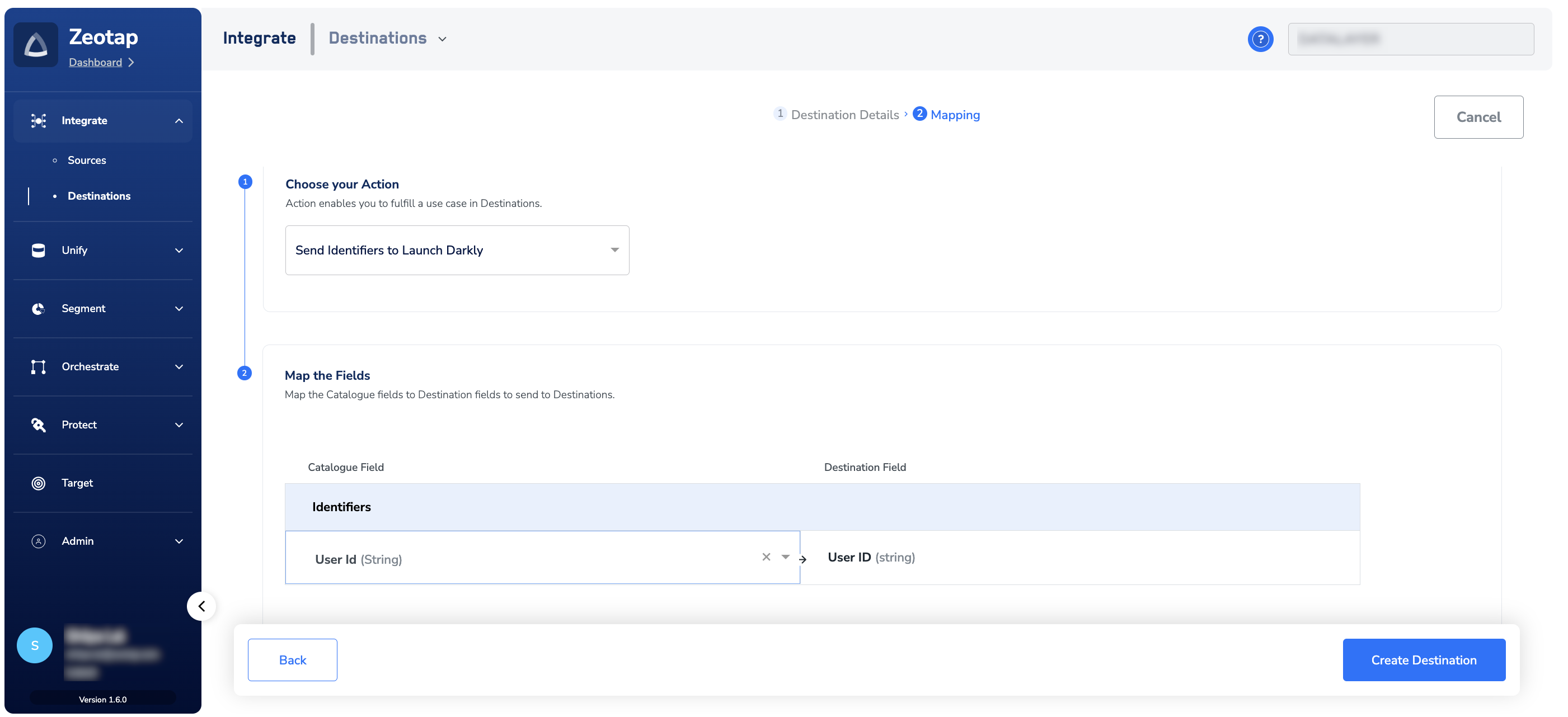The image size is (1568, 717).
Task: Expand the User Id catalogue field dropdown
Action: point(785,557)
